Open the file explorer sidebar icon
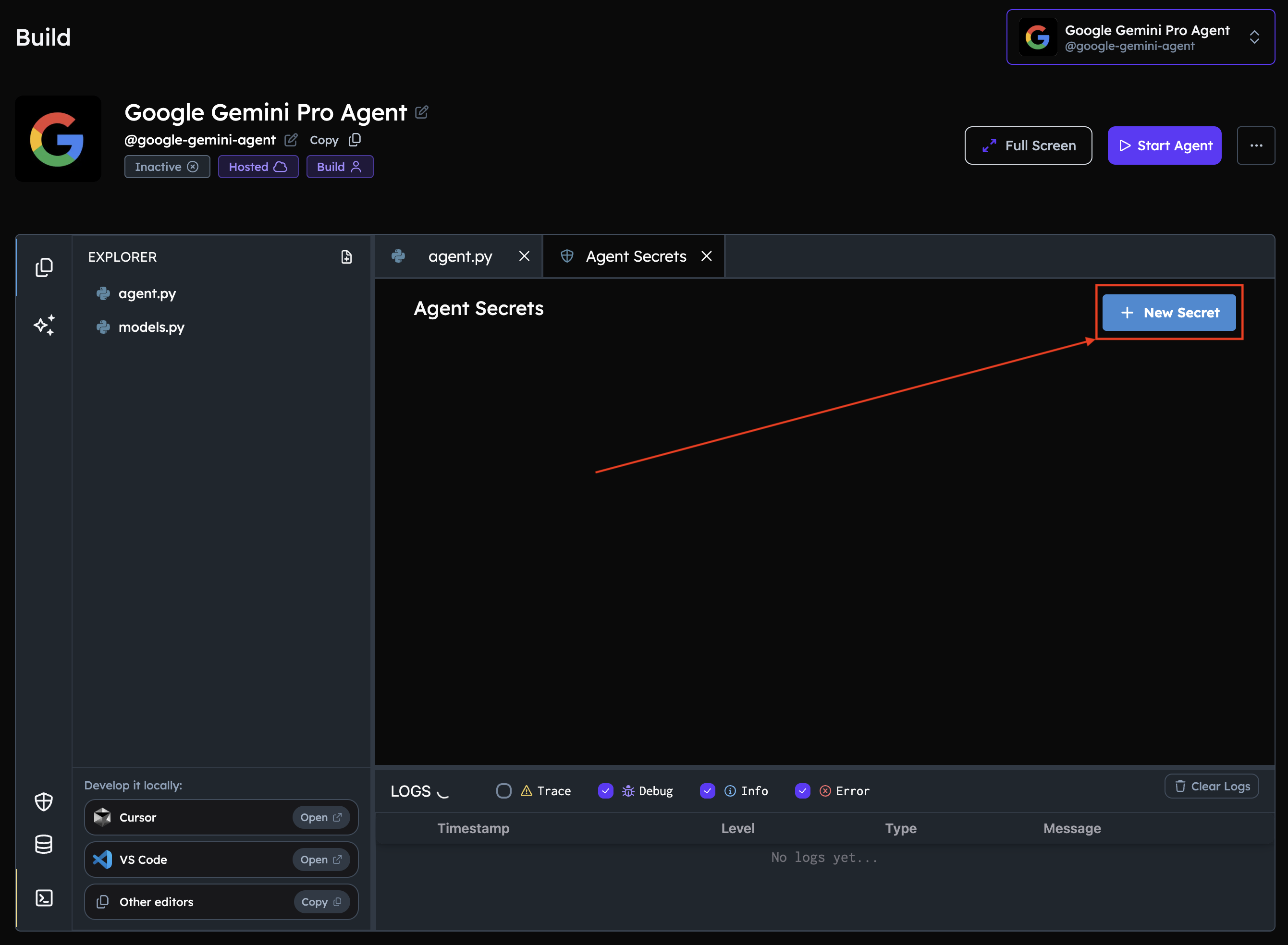The height and width of the screenshot is (945, 1288). tap(44, 267)
